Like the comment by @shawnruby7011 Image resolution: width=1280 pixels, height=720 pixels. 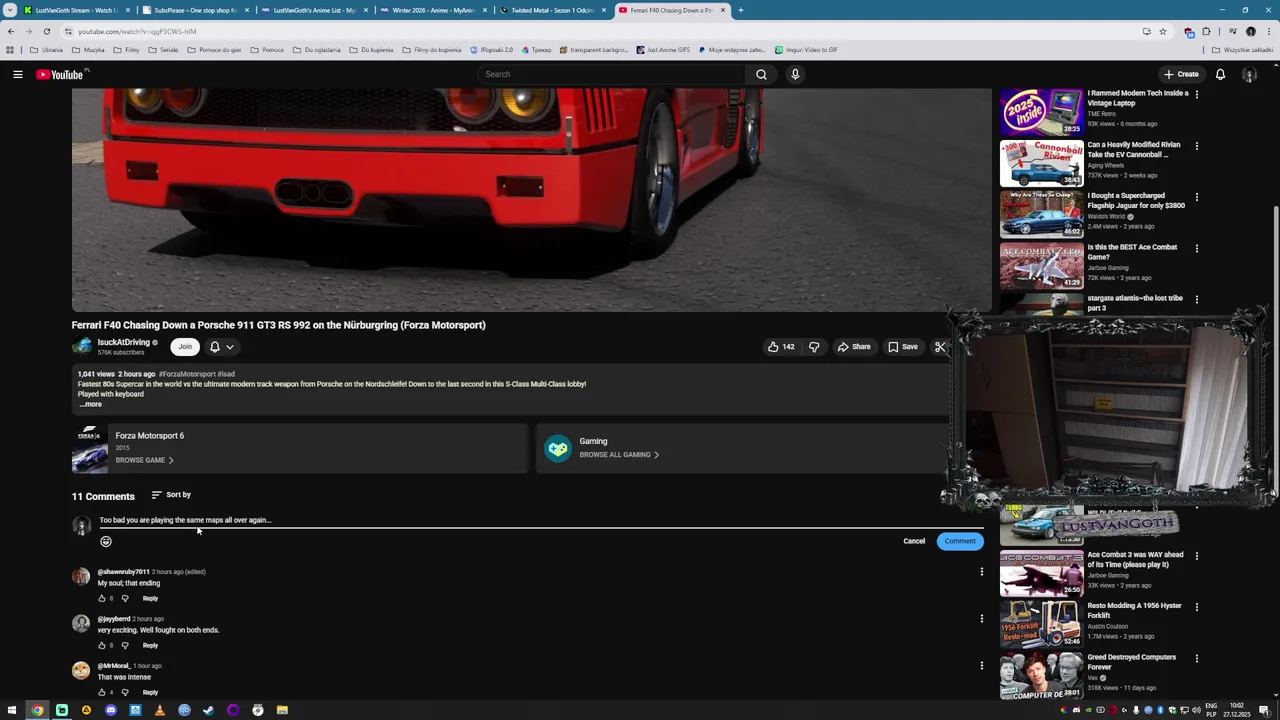[x=101, y=598]
